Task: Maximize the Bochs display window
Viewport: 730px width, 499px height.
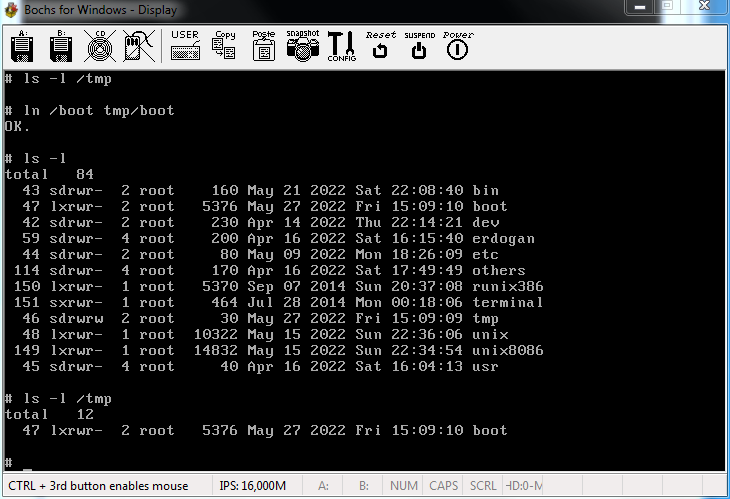Action: click(x=666, y=8)
